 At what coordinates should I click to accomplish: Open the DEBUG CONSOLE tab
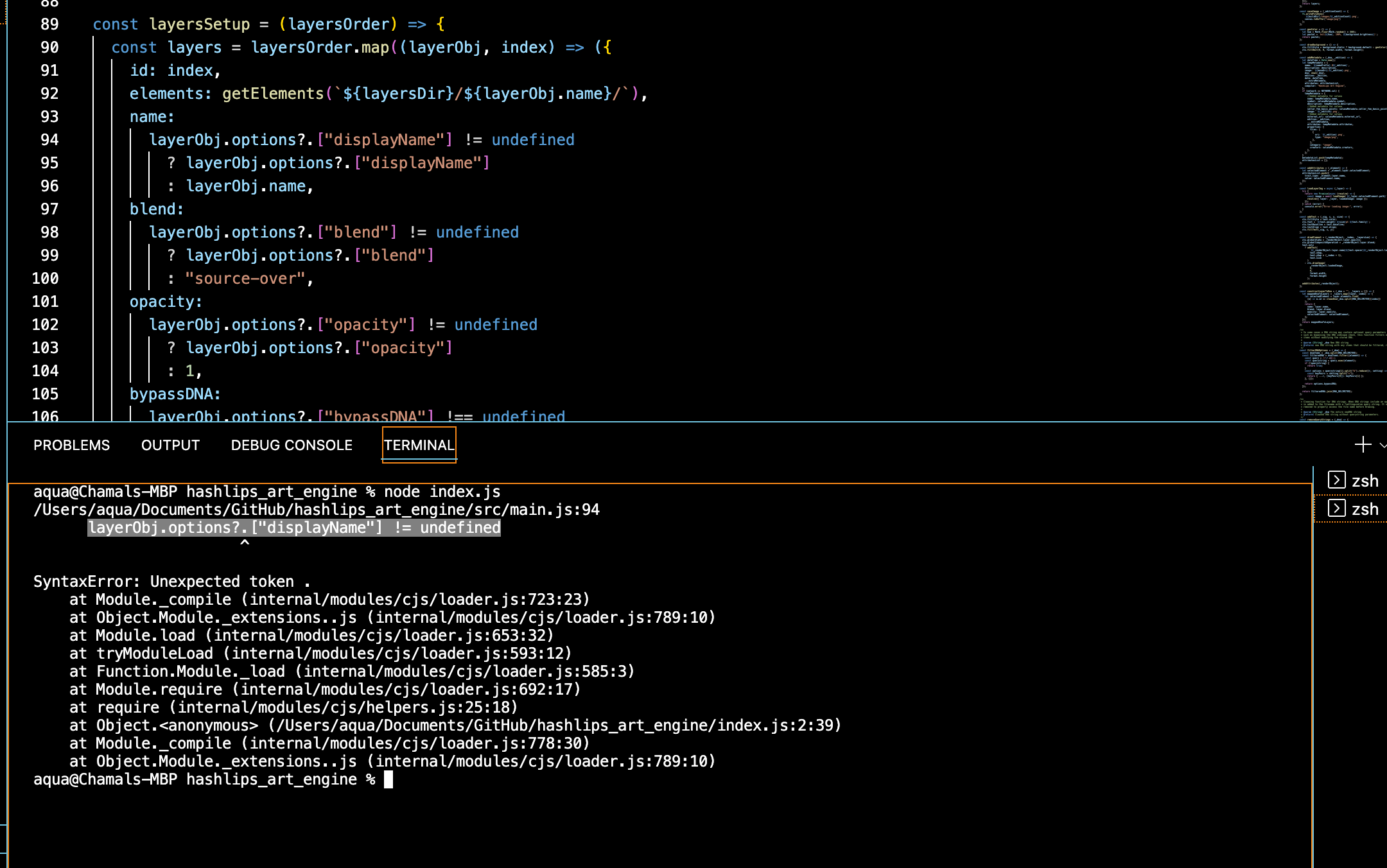[292, 445]
